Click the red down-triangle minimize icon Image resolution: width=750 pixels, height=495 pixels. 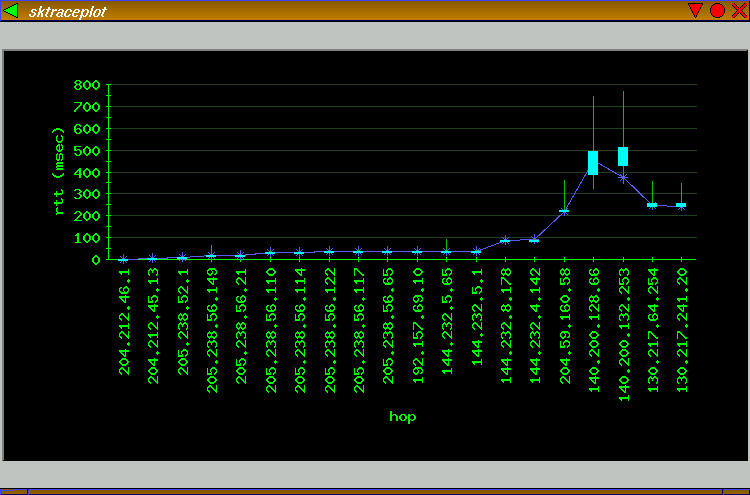tap(695, 11)
